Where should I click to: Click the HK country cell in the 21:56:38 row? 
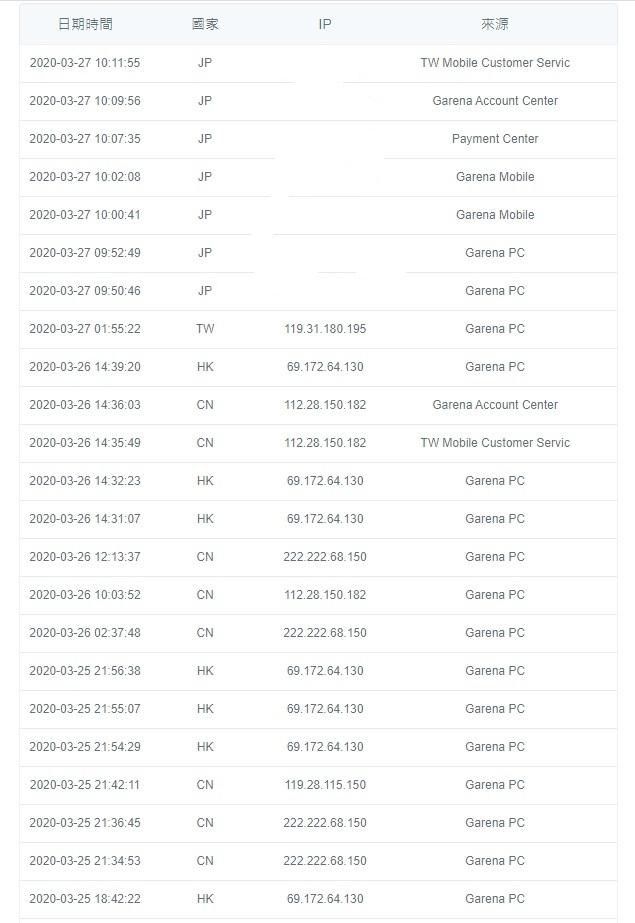(x=205, y=671)
